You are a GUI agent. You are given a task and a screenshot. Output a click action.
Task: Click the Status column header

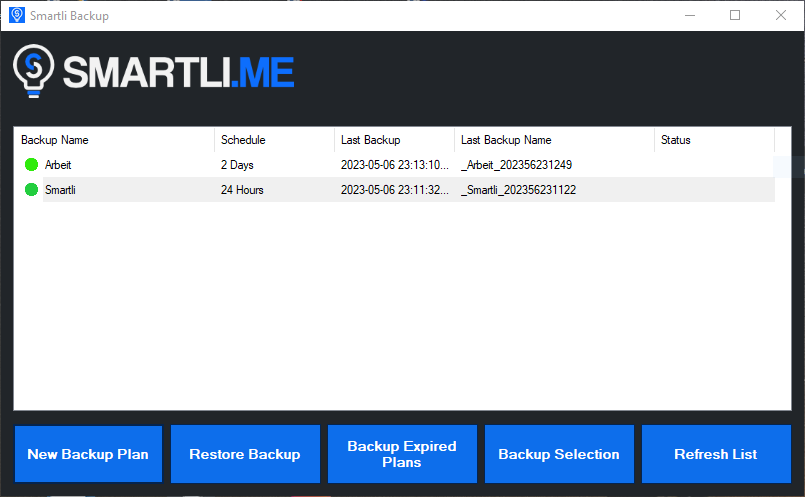click(714, 140)
